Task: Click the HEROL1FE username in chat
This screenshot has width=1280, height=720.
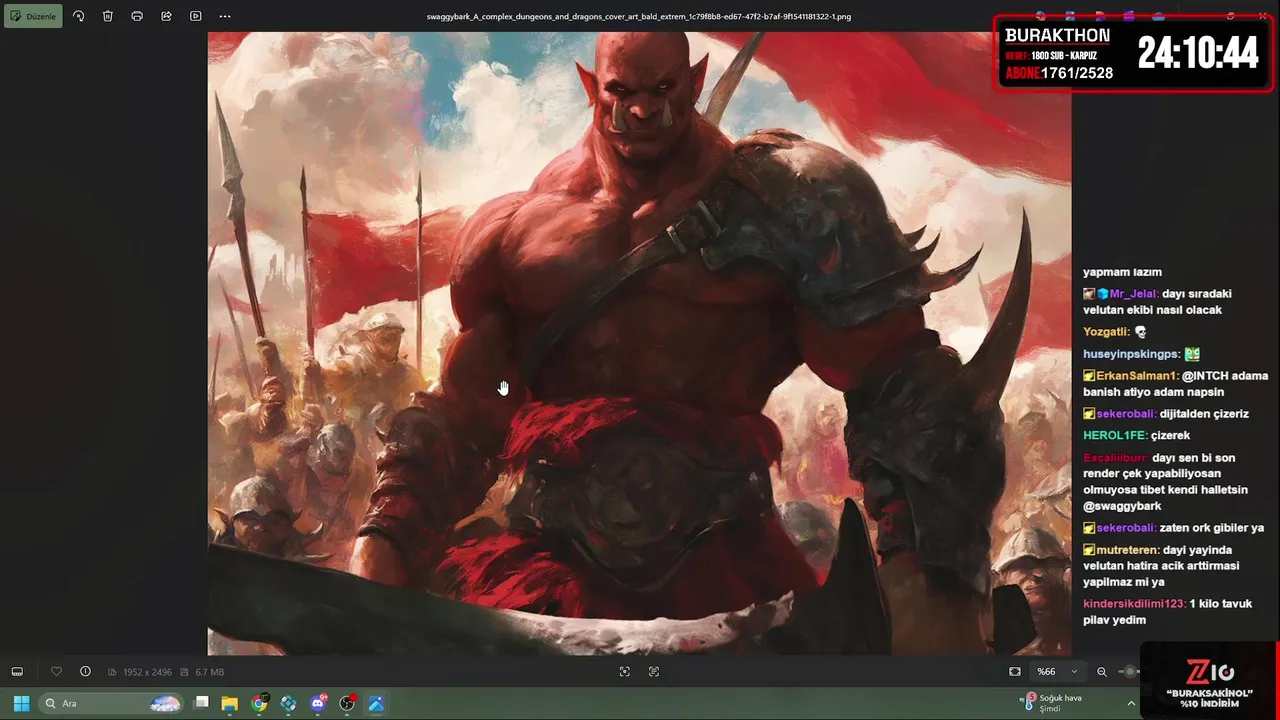Action: (x=1115, y=436)
